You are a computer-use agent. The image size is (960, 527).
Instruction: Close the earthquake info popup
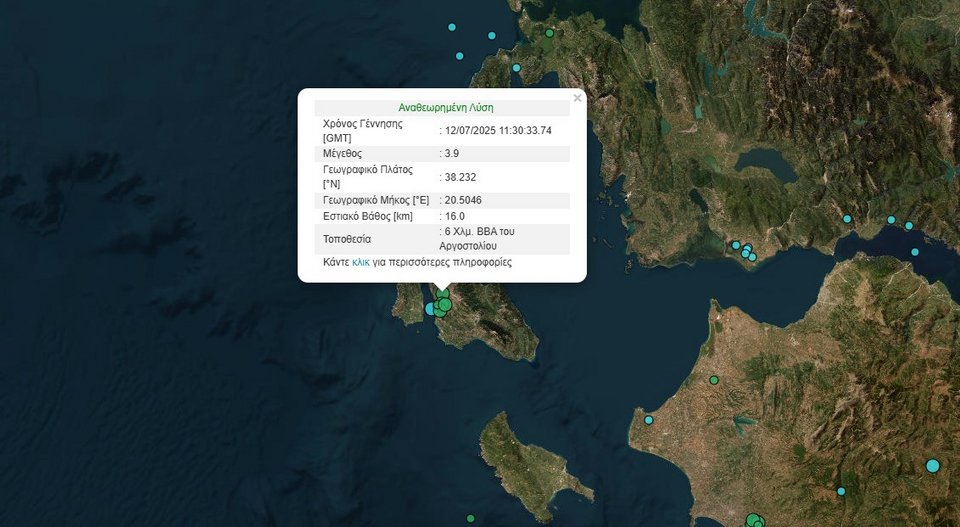(x=577, y=99)
